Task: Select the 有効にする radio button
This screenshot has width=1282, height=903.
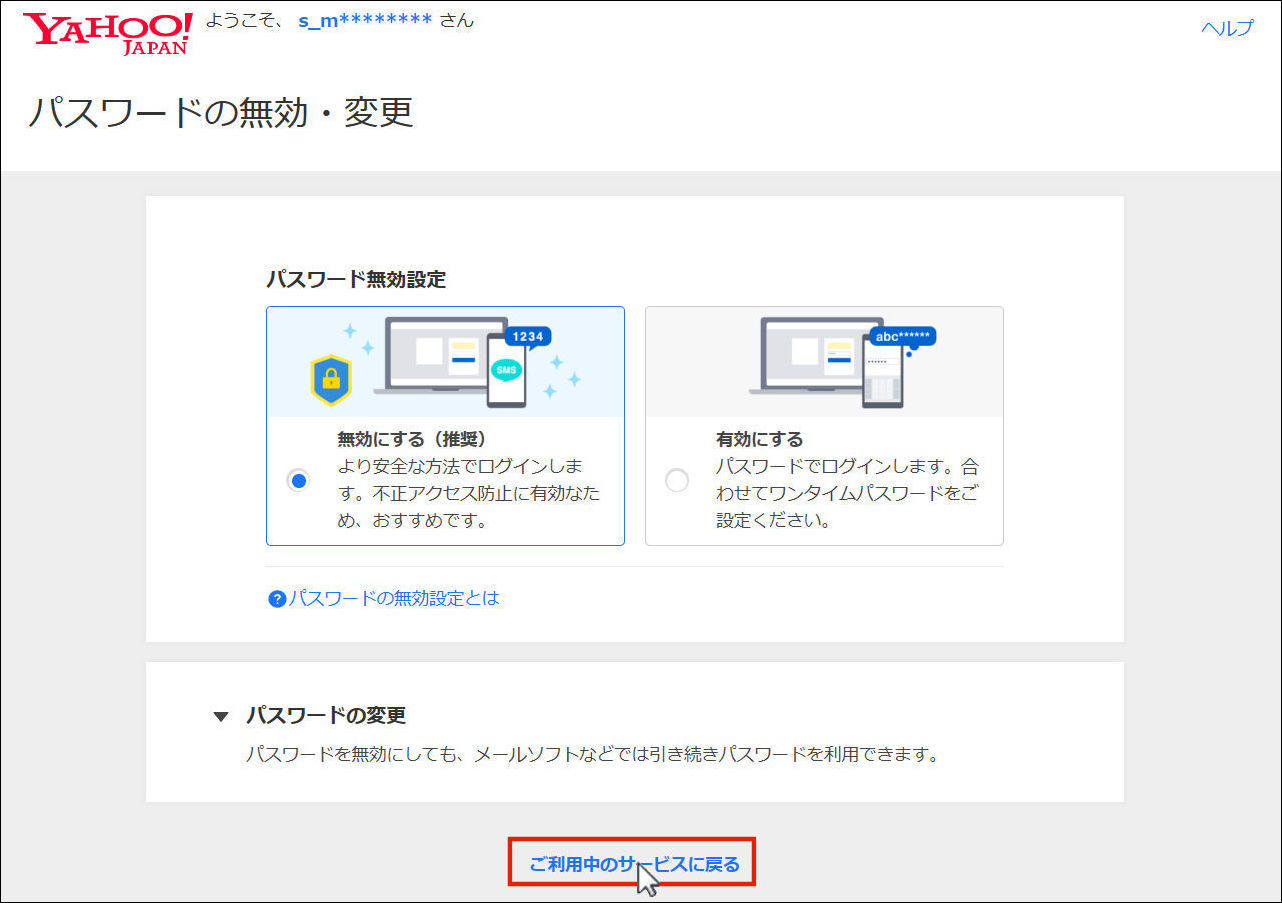Action: pos(677,480)
